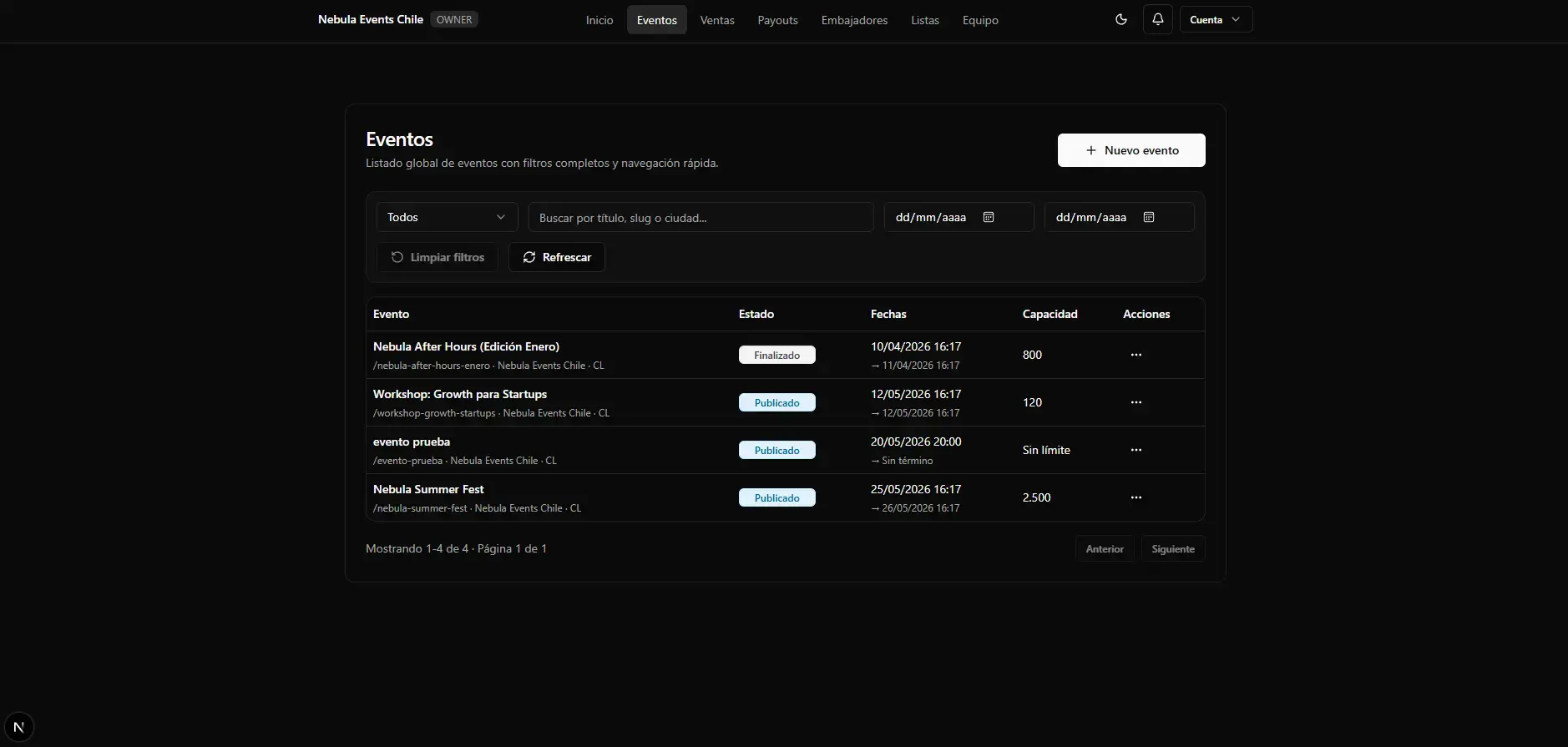This screenshot has width=1568, height=747.
Task: Open the Nebula Summer Fest event
Action: pyautogui.click(x=428, y=489)
